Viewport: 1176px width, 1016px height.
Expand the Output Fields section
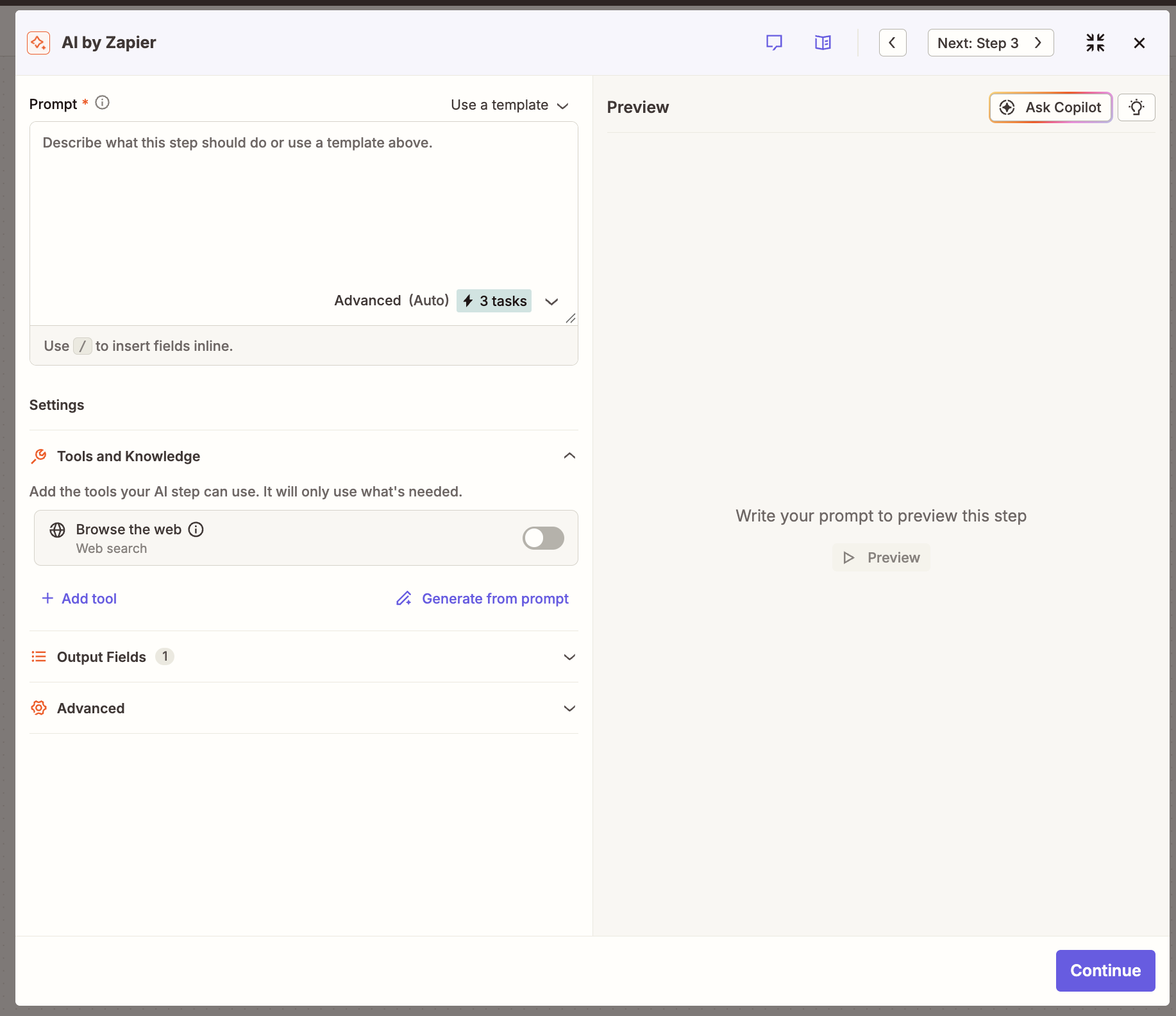[x=569, y=657]
